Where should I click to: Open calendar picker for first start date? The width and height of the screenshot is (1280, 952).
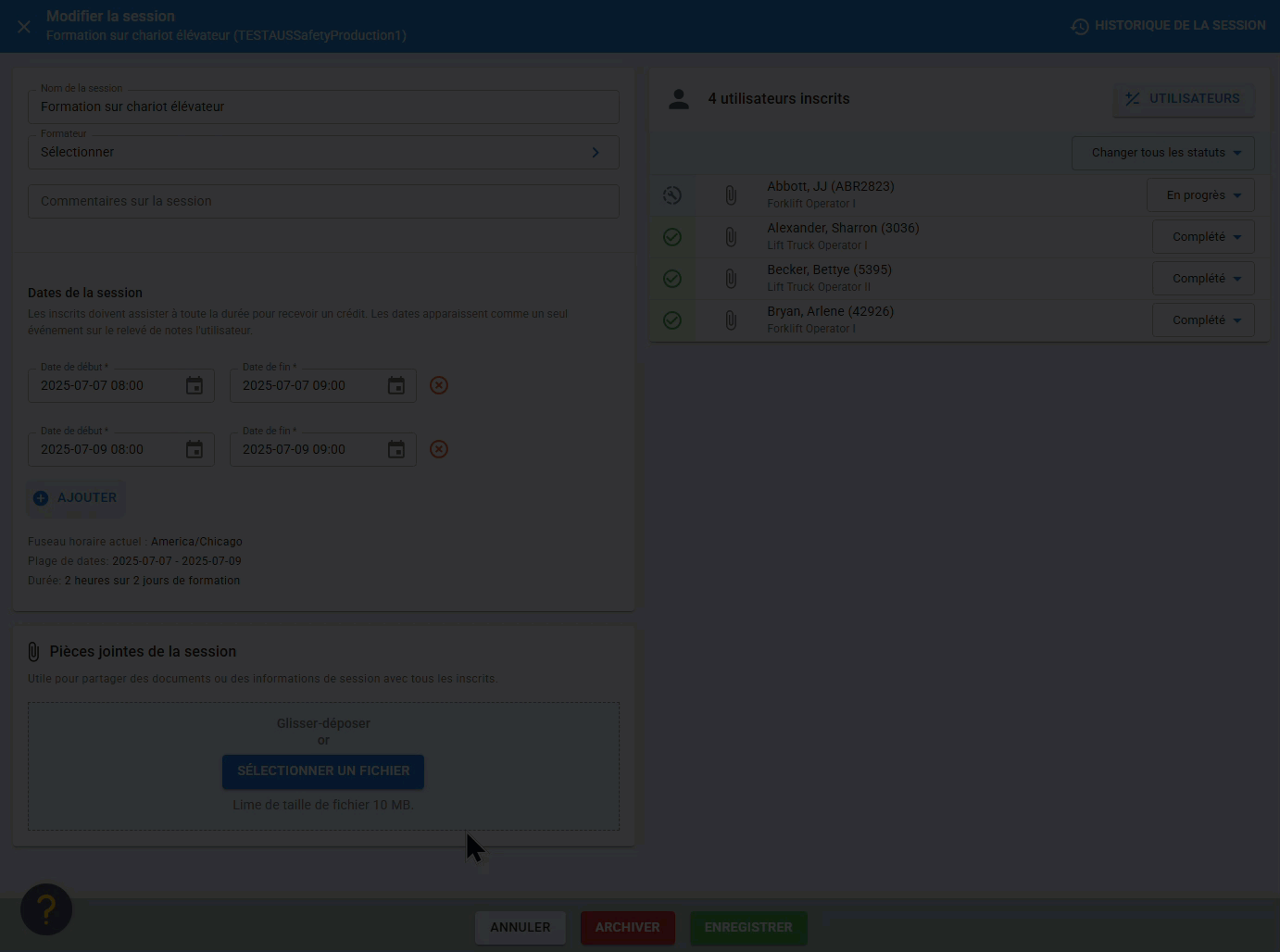click(x=195, y=386)
